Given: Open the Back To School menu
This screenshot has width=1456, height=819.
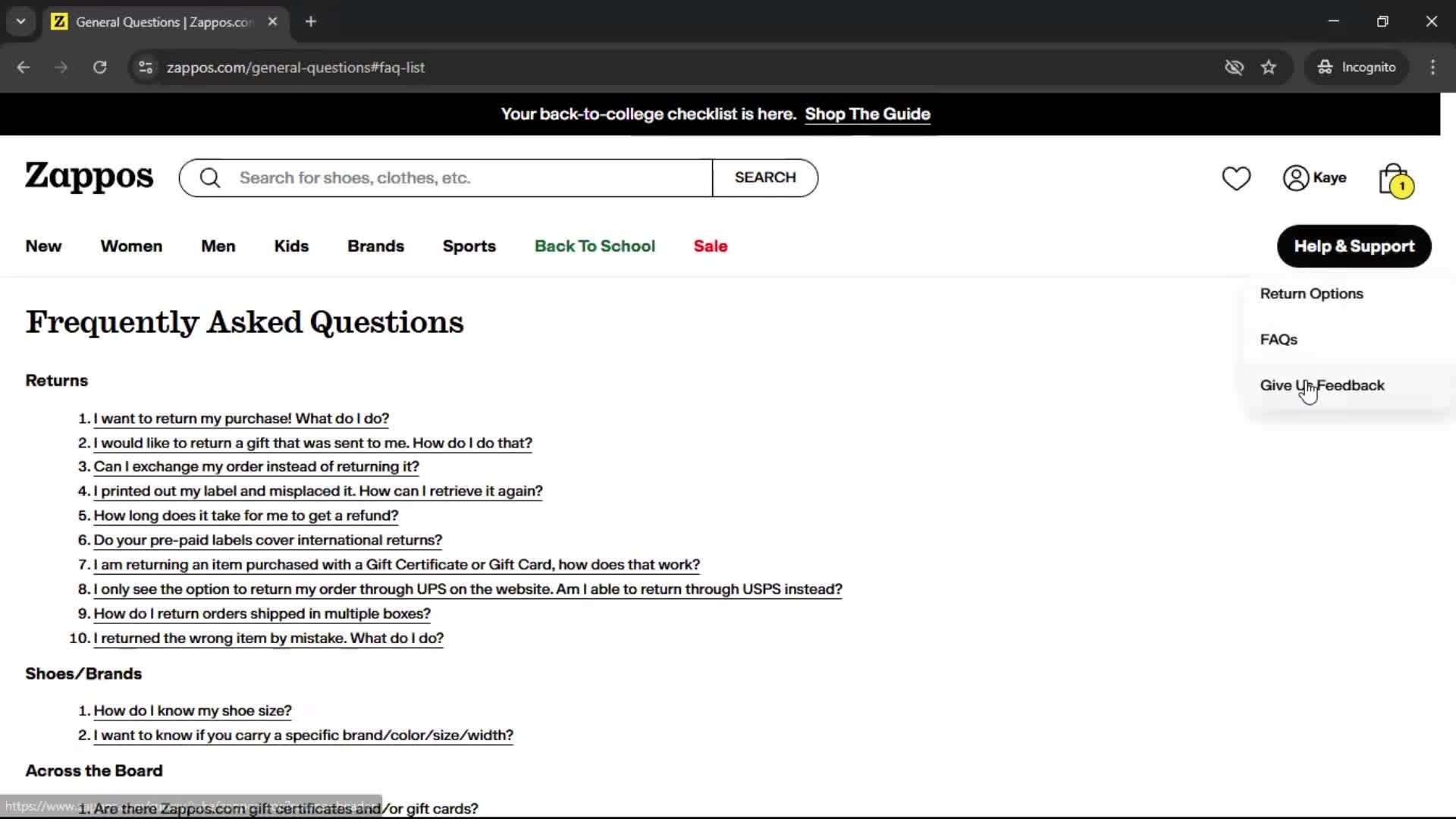Looking at the screenshot, I should coord(595,246).
